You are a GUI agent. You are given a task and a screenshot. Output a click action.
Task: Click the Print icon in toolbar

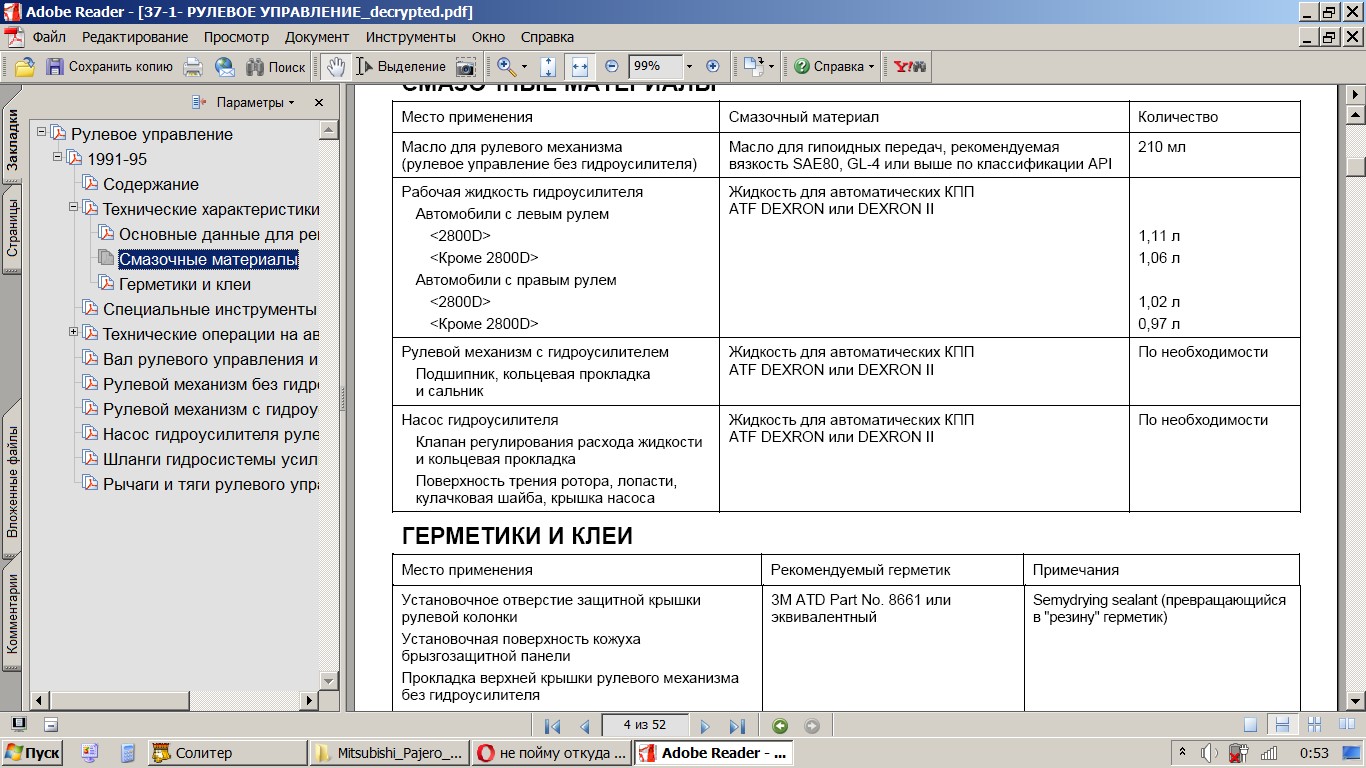[x=193, y=67]
